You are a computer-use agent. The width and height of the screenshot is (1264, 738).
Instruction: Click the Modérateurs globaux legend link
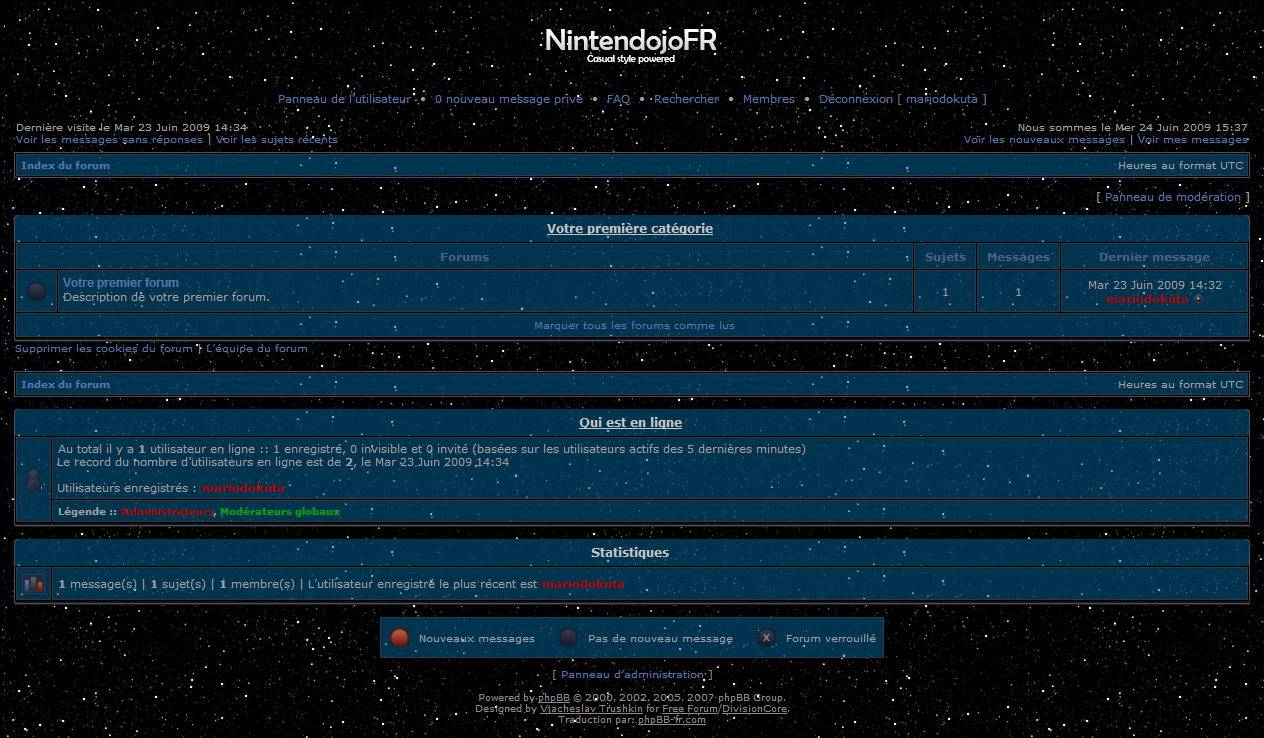pyautogui.click(x=280, y=511)
